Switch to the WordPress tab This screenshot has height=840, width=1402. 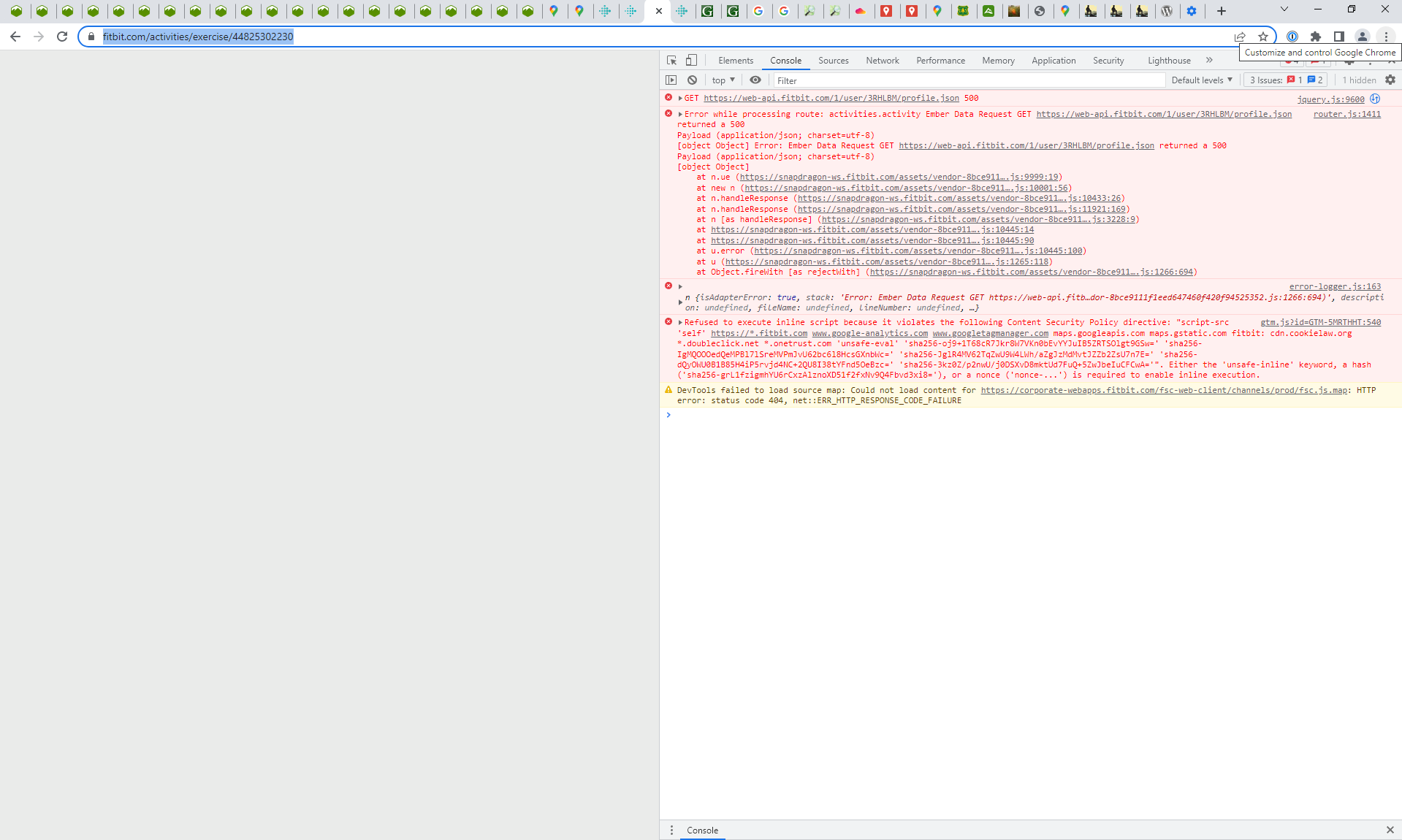pyautogui.click(x=1167, y=11)
